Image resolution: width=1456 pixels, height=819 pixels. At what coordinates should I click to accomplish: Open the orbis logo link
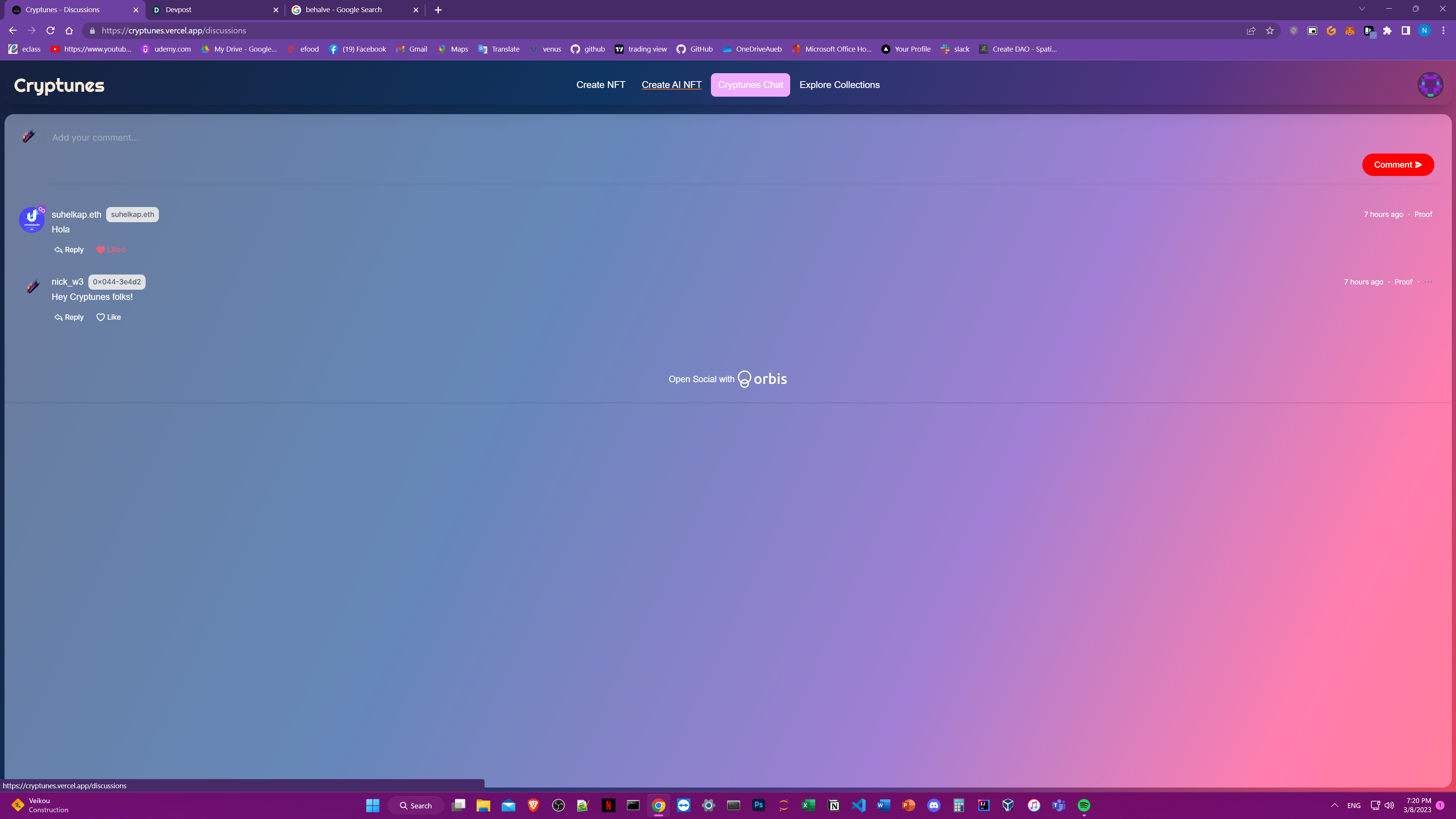763,379
